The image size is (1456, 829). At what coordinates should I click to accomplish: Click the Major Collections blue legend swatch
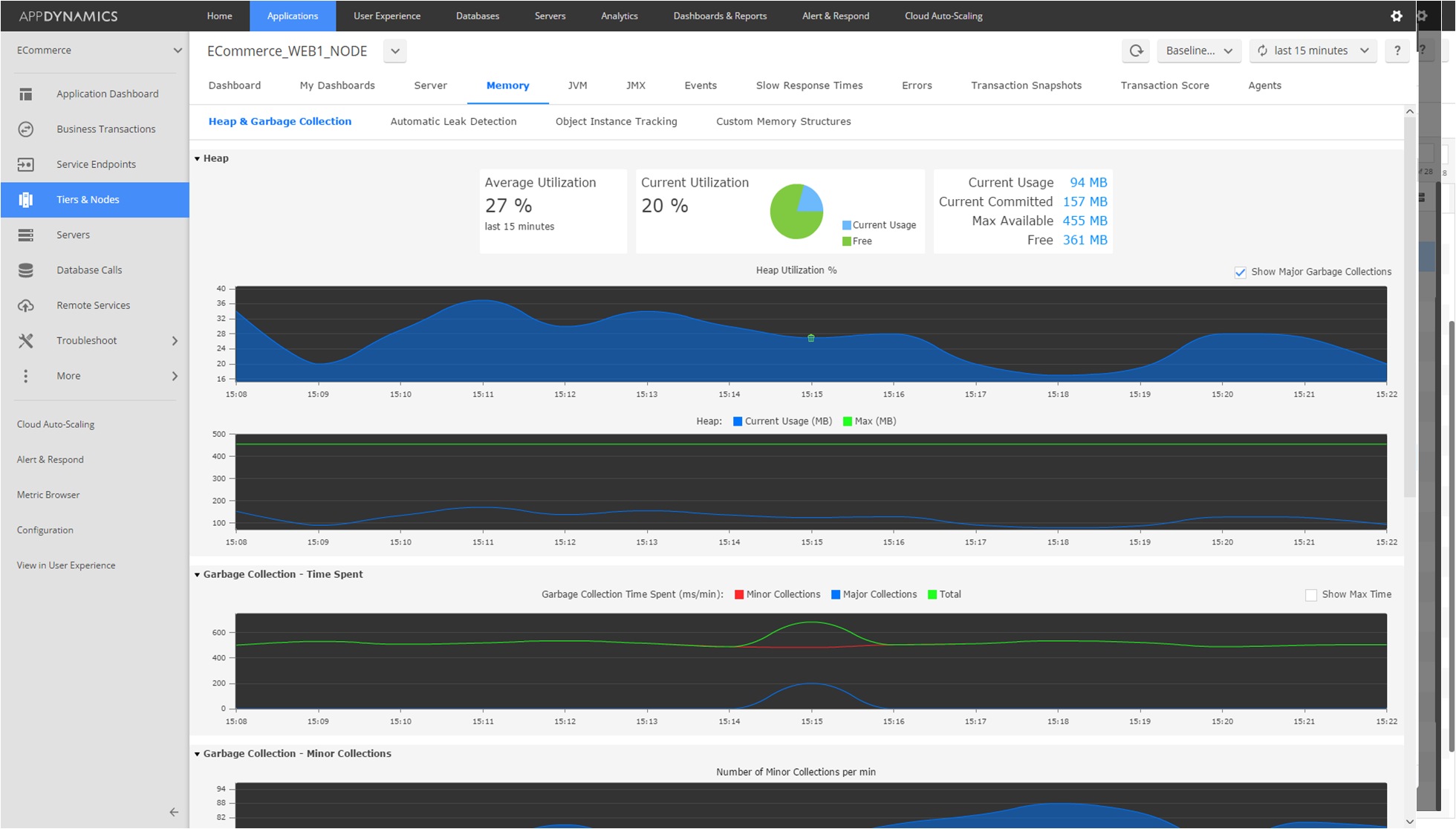click(x=836, y=595)
